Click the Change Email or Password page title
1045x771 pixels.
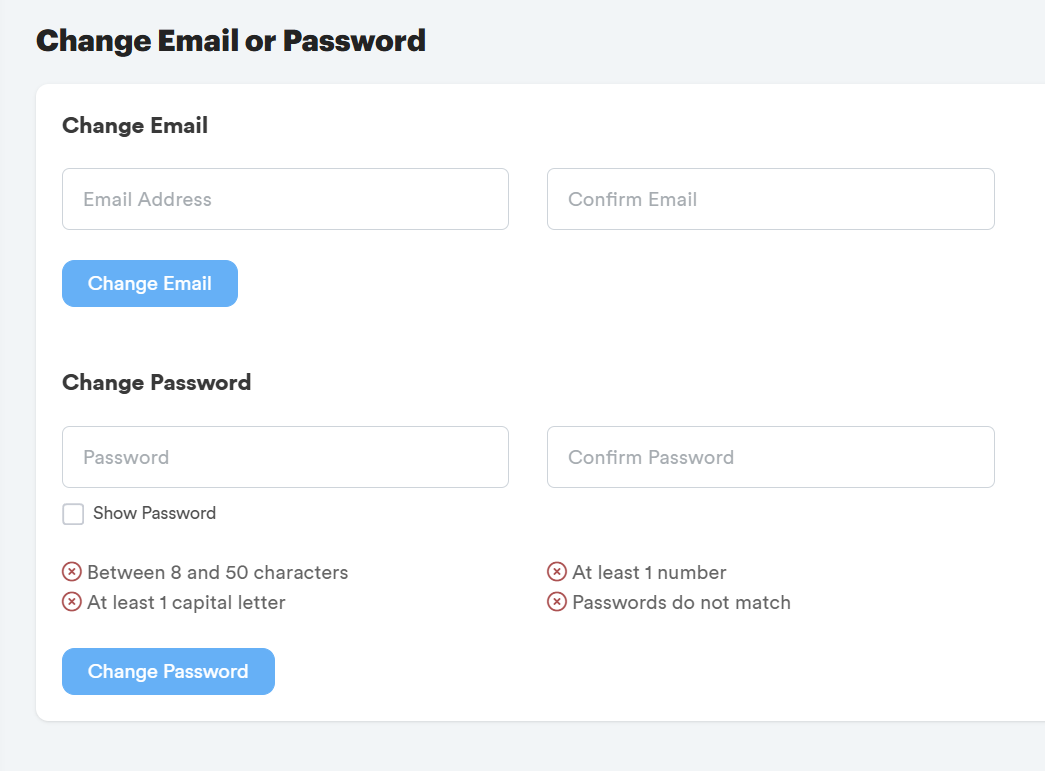[231, 41]
